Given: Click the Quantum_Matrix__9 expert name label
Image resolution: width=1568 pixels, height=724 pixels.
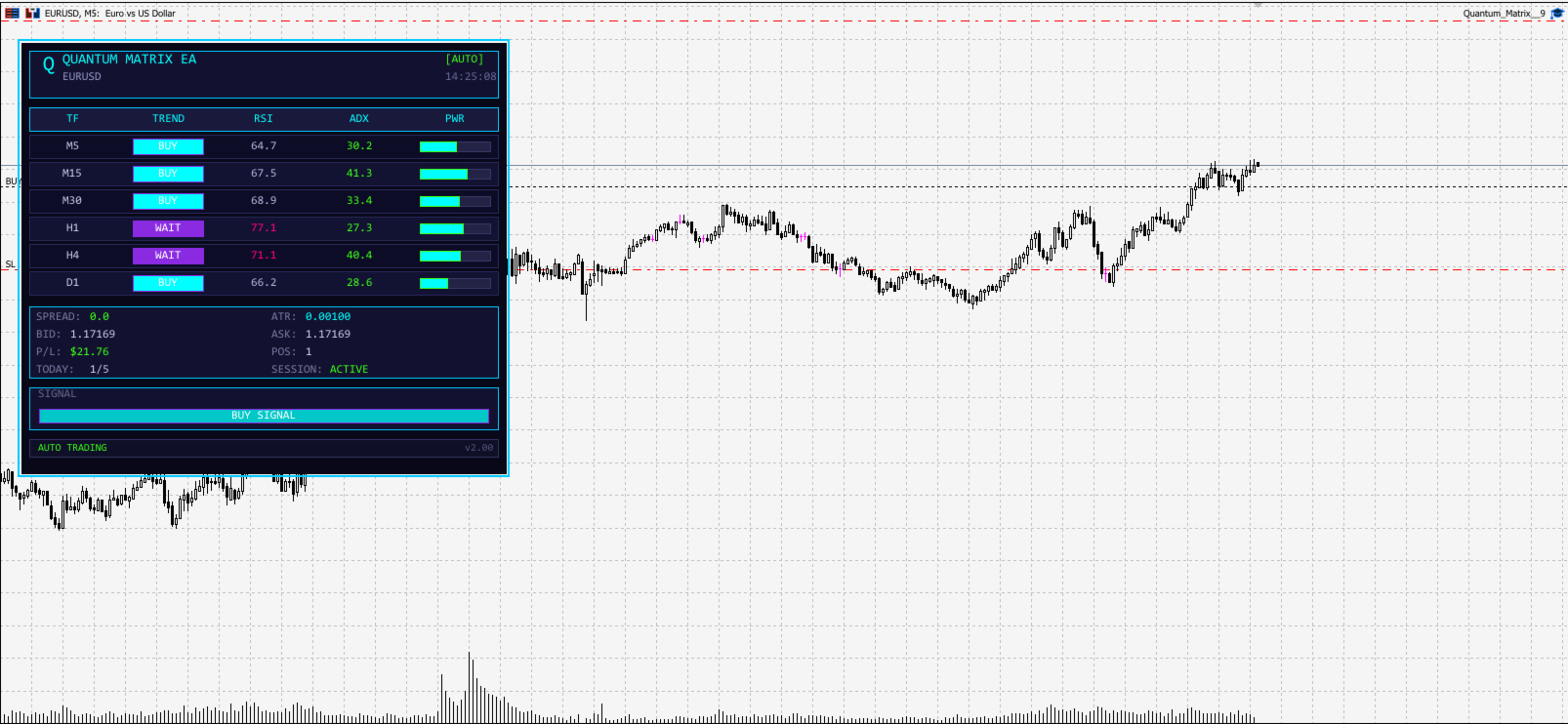Looking at the screenshot, I should tap(1504, 14).
